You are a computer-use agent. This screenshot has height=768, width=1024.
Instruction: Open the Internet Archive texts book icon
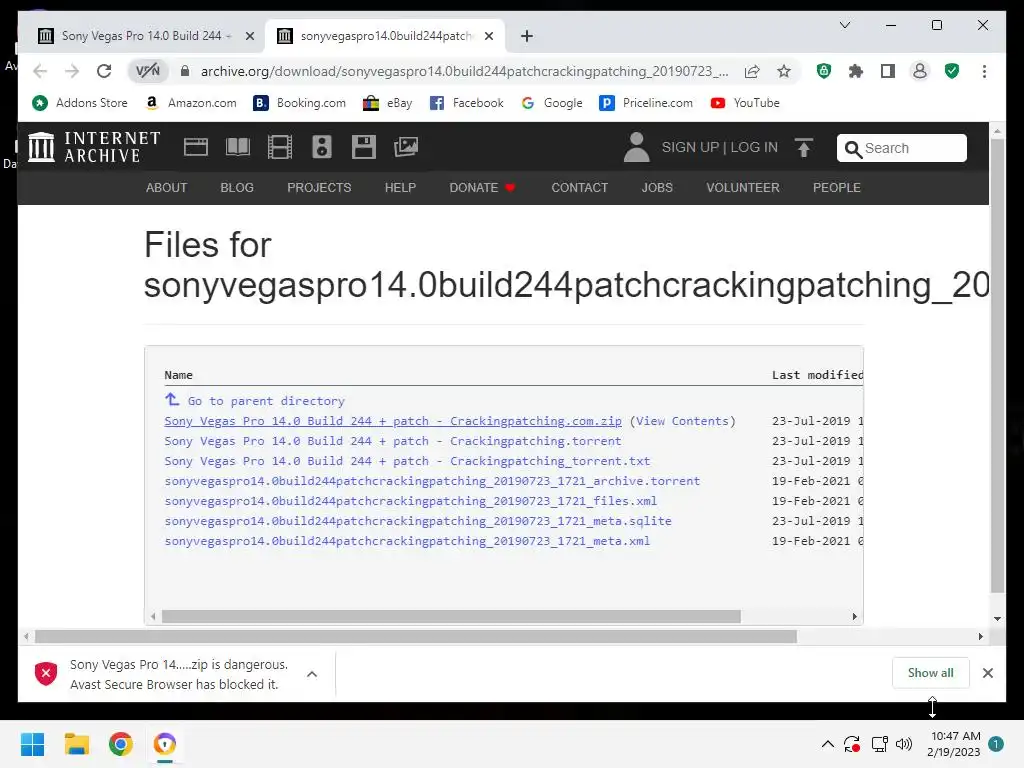pyautogui.click(x=238, y=147)
